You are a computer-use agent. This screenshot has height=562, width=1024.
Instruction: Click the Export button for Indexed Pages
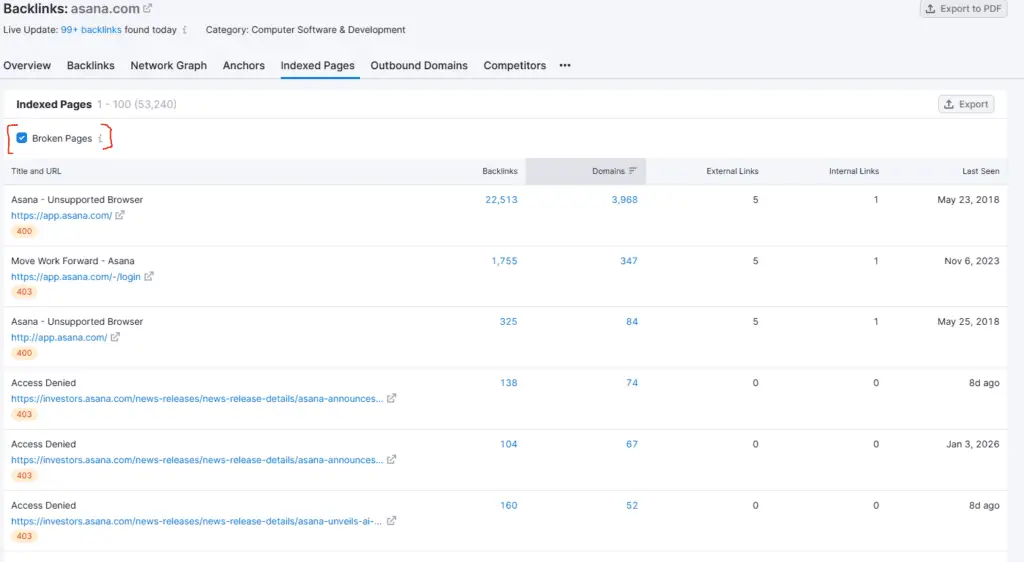(x=966, y=104)
